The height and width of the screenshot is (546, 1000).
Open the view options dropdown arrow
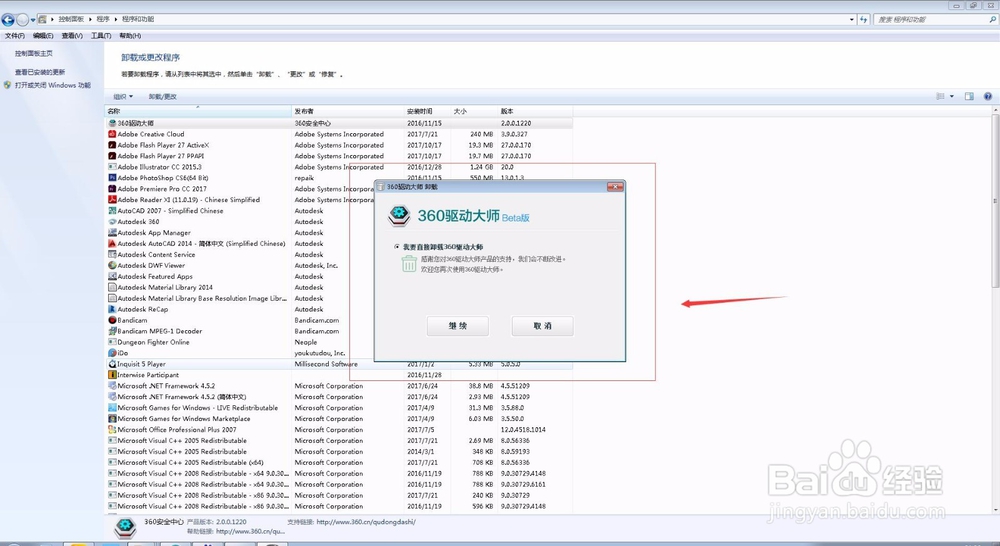(952, 96)
